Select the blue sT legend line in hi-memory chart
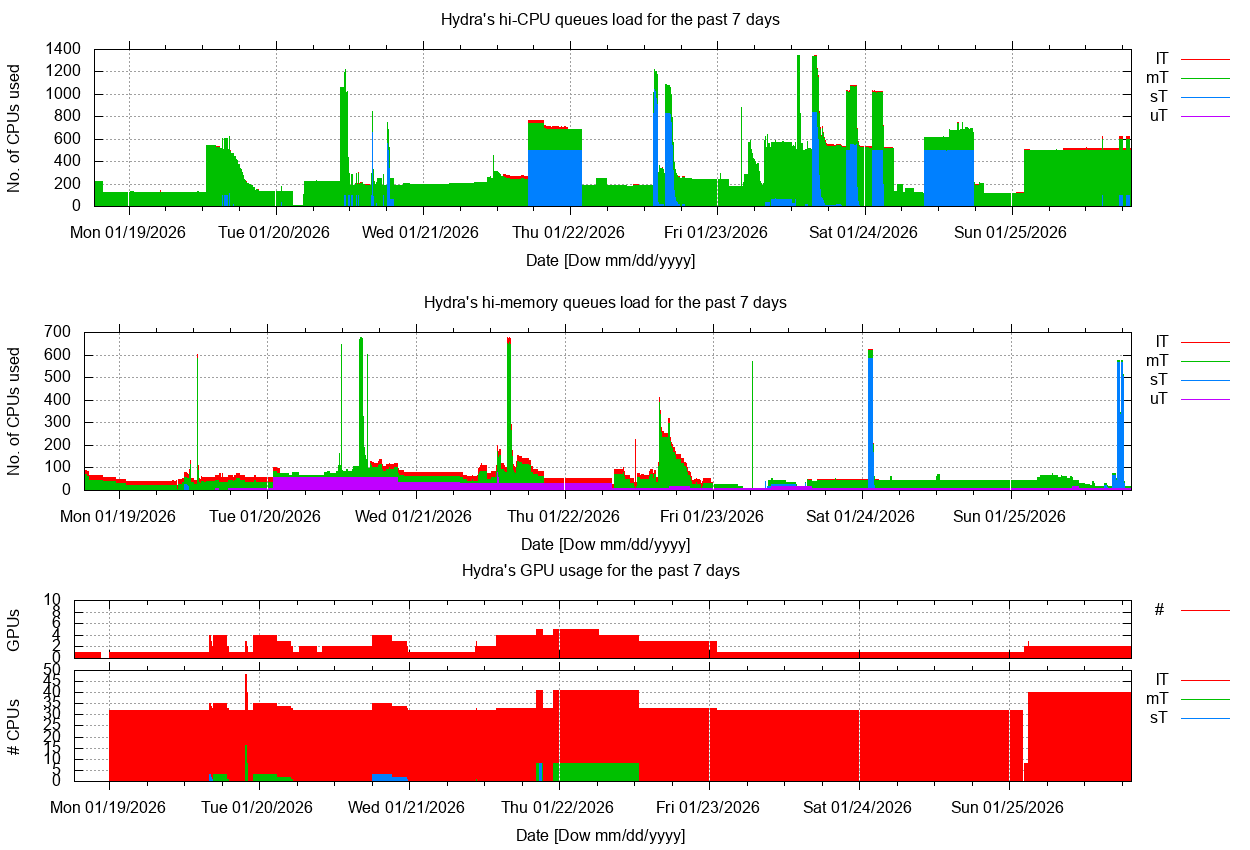Image resolution: width=1250 pixels, height=850 pixels. coord(1204,380)
